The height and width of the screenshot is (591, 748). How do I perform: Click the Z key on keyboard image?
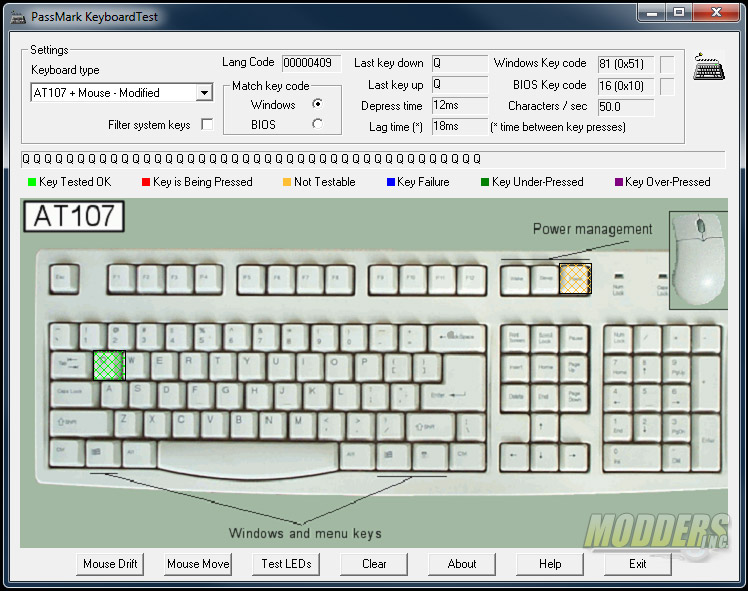click(x=128, y=424)
